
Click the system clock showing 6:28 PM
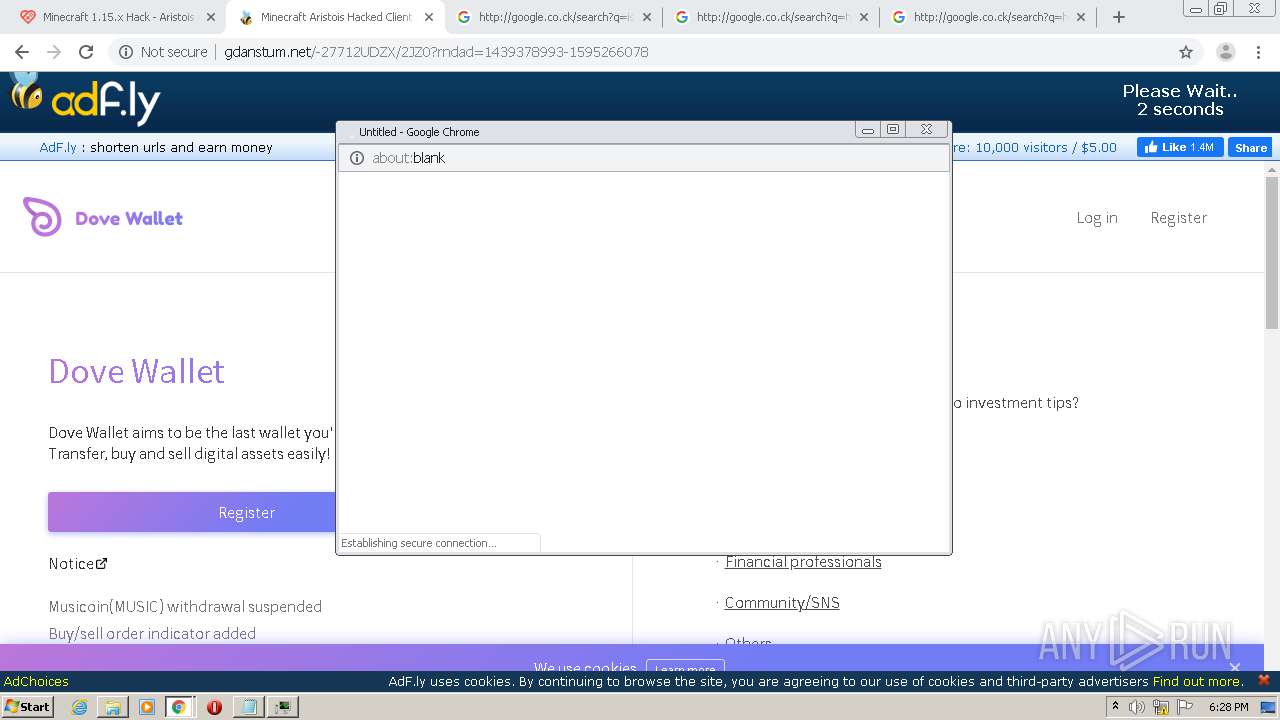1228,707
